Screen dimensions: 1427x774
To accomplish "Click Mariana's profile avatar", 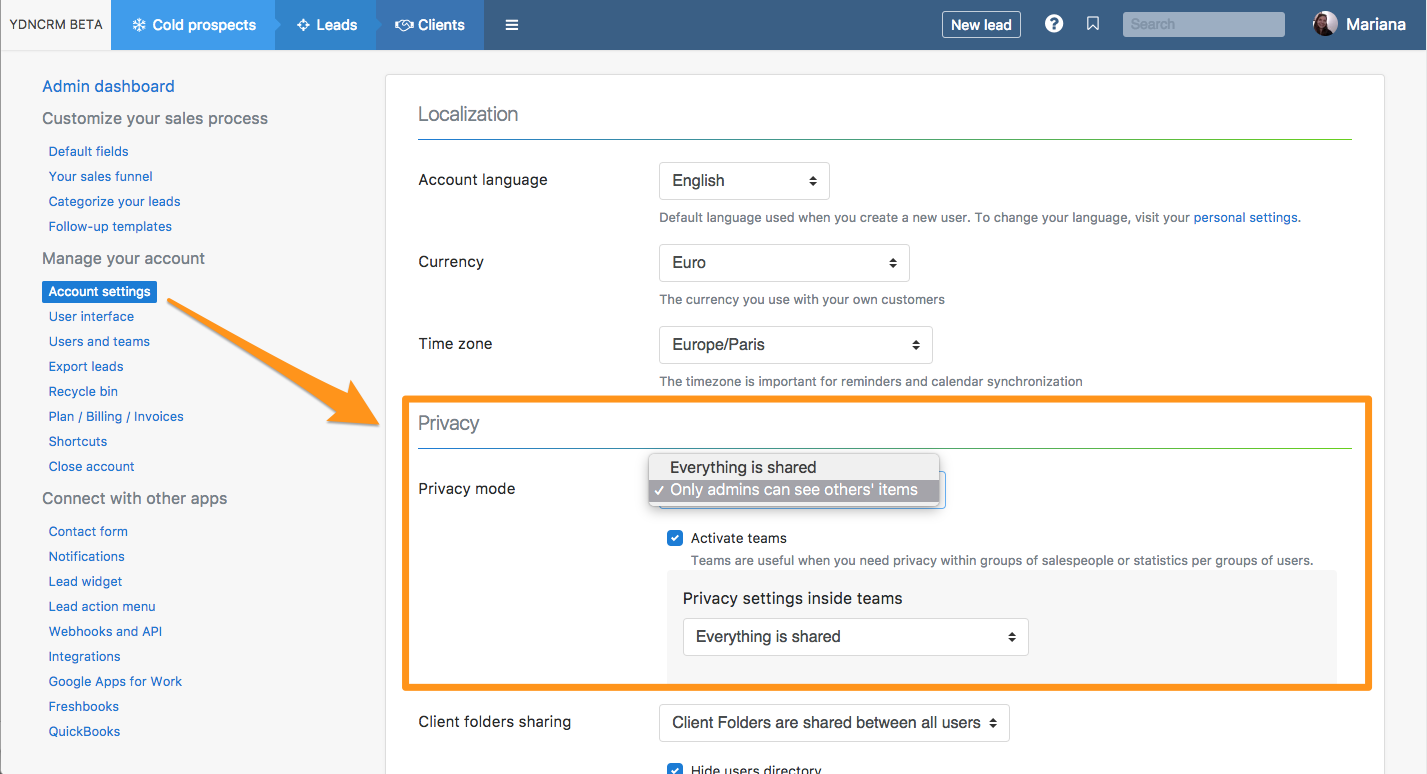I will (1325, 24).
